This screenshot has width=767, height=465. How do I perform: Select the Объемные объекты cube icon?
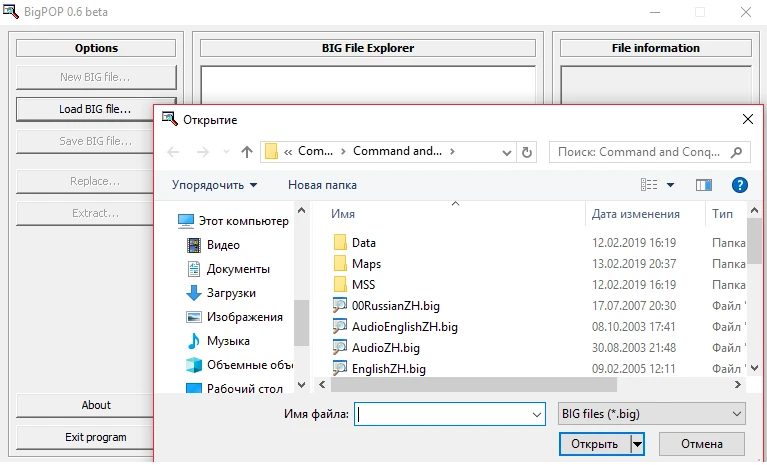point(194,365)
